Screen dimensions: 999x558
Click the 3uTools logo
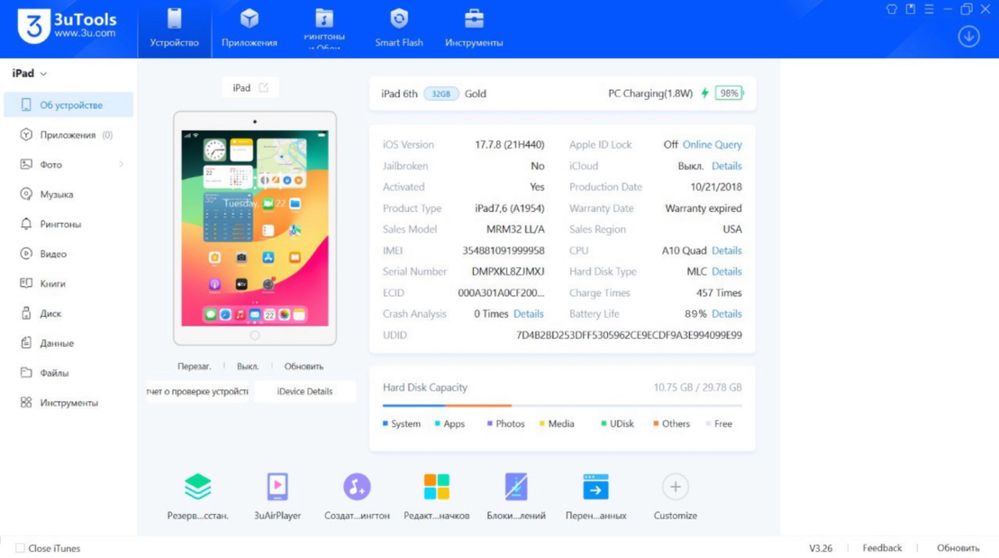[x=67, y=25]
